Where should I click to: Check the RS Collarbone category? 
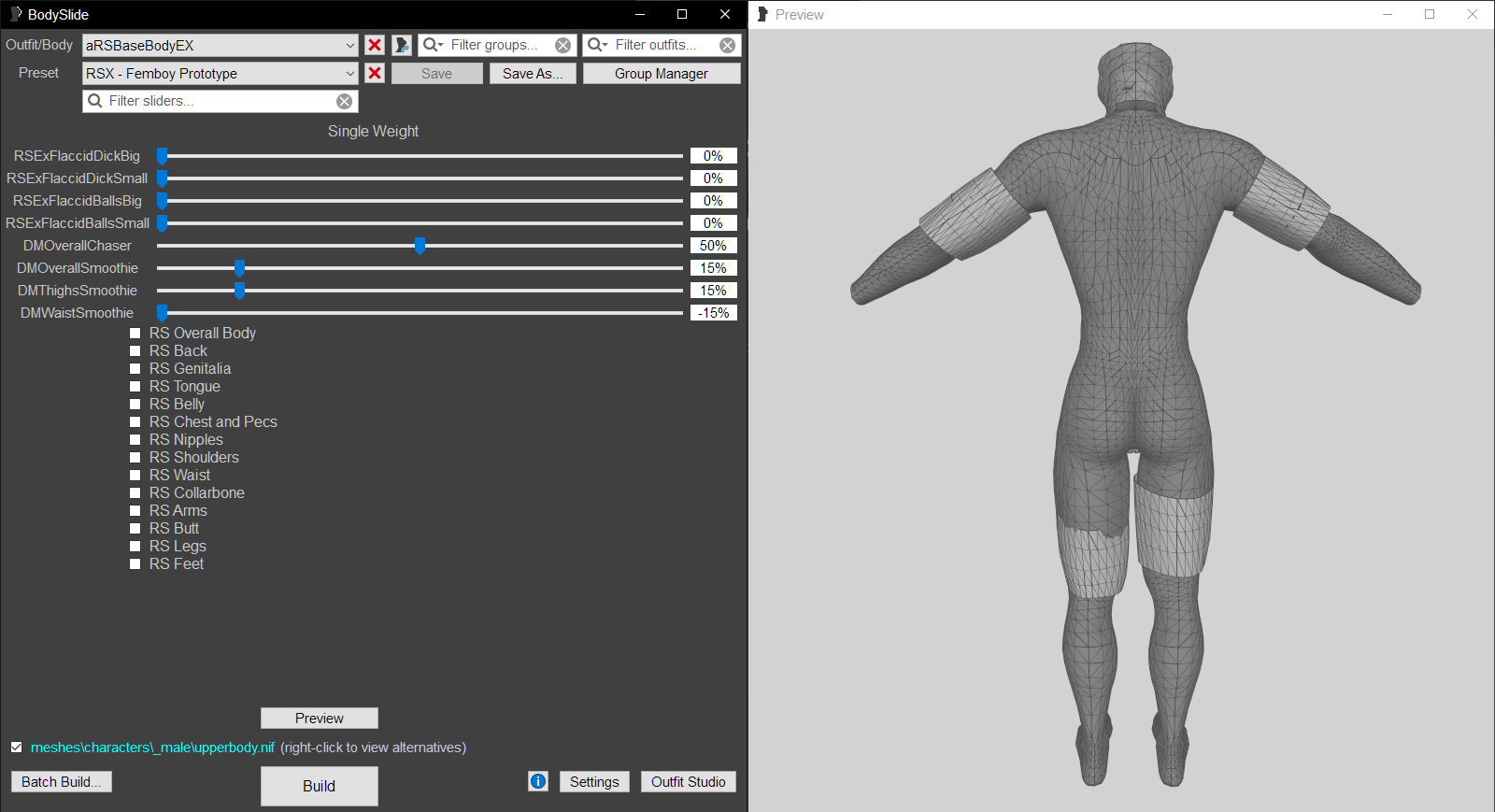point(135,492)
